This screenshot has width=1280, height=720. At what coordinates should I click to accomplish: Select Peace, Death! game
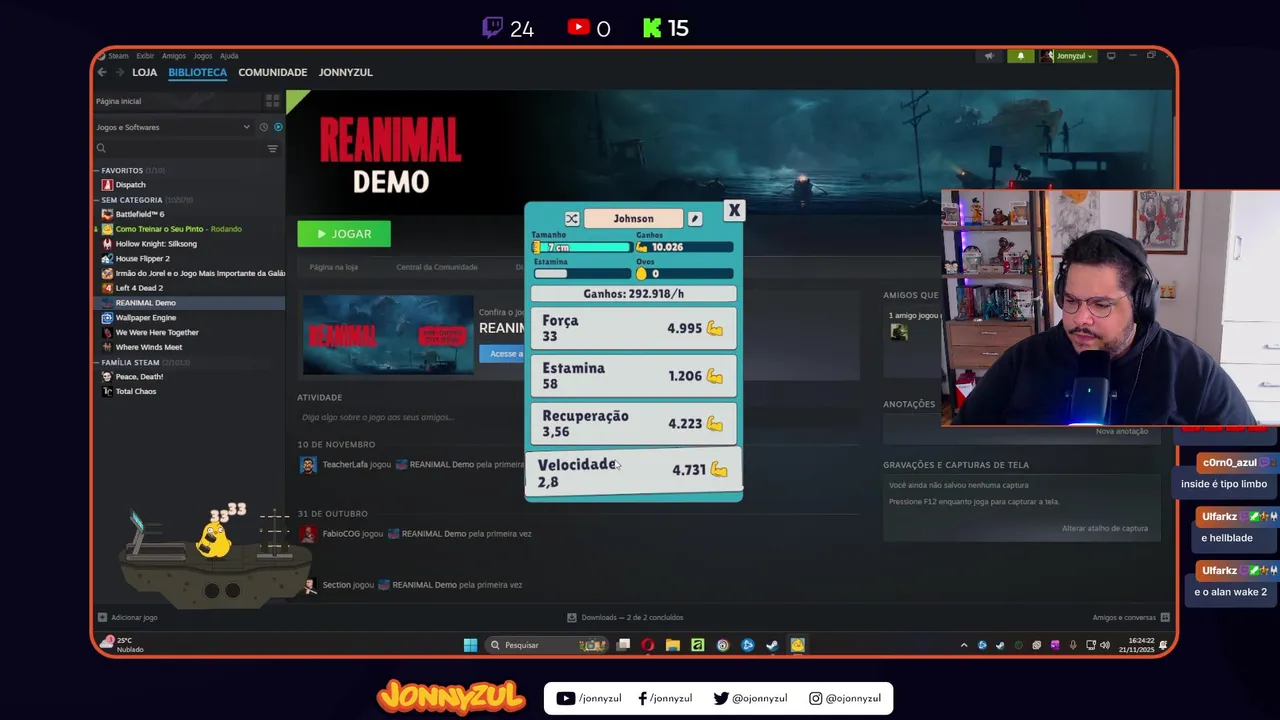click(x=139, y=377)
